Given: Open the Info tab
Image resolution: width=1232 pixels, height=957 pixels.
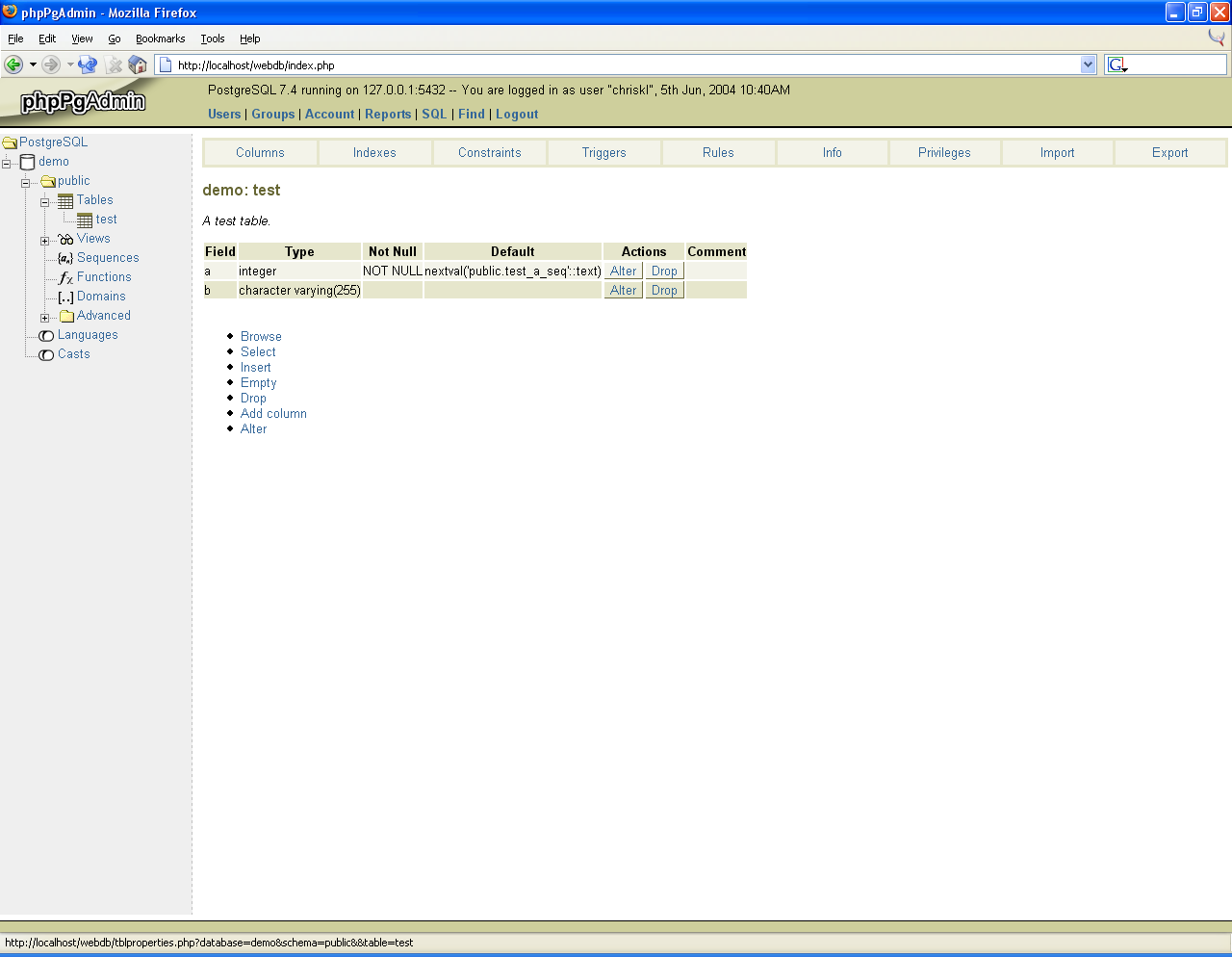Looking at the screenshot, I should point(833,152).
